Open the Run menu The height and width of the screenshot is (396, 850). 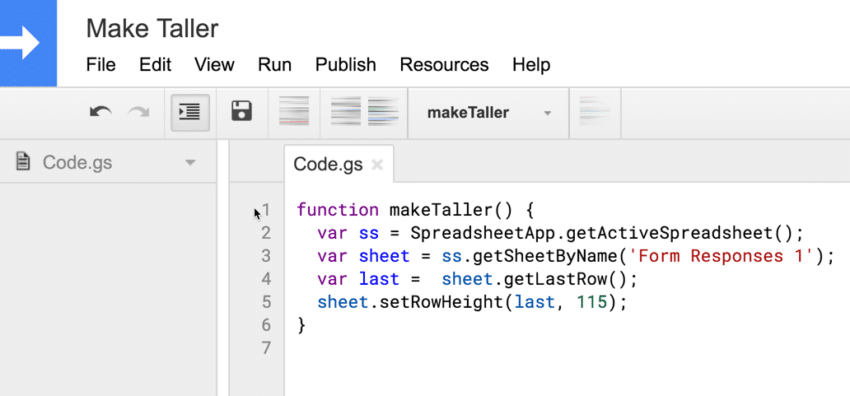pyautogui.click(x=275, y=65)
